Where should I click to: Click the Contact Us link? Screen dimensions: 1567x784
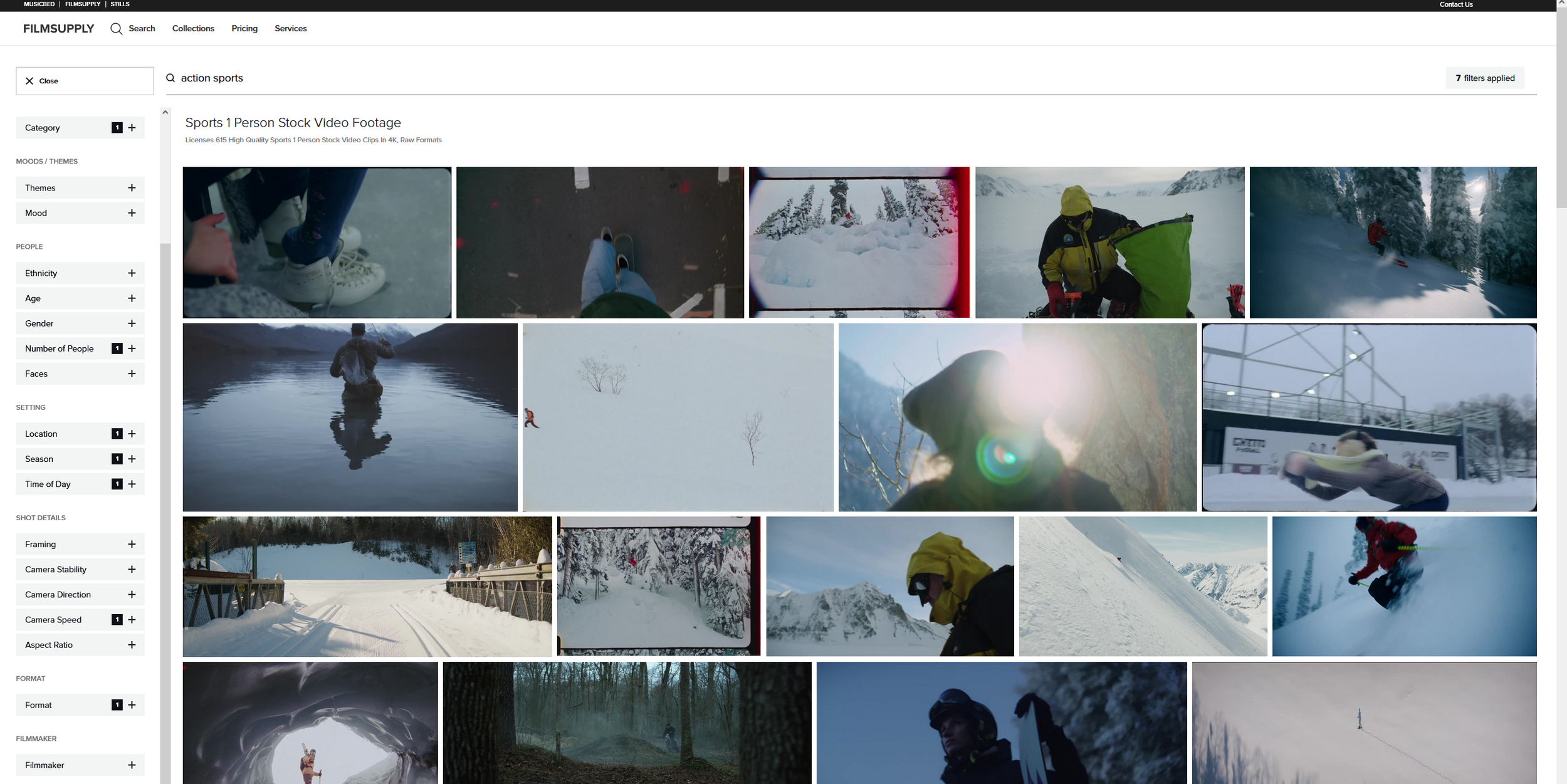tap(1455, 4)
